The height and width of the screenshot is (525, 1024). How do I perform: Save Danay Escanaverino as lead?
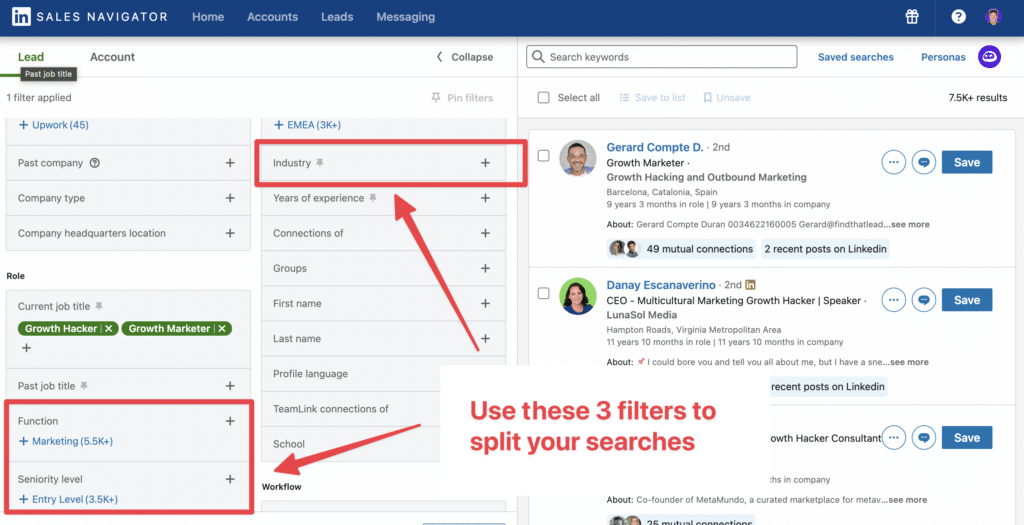967,300
